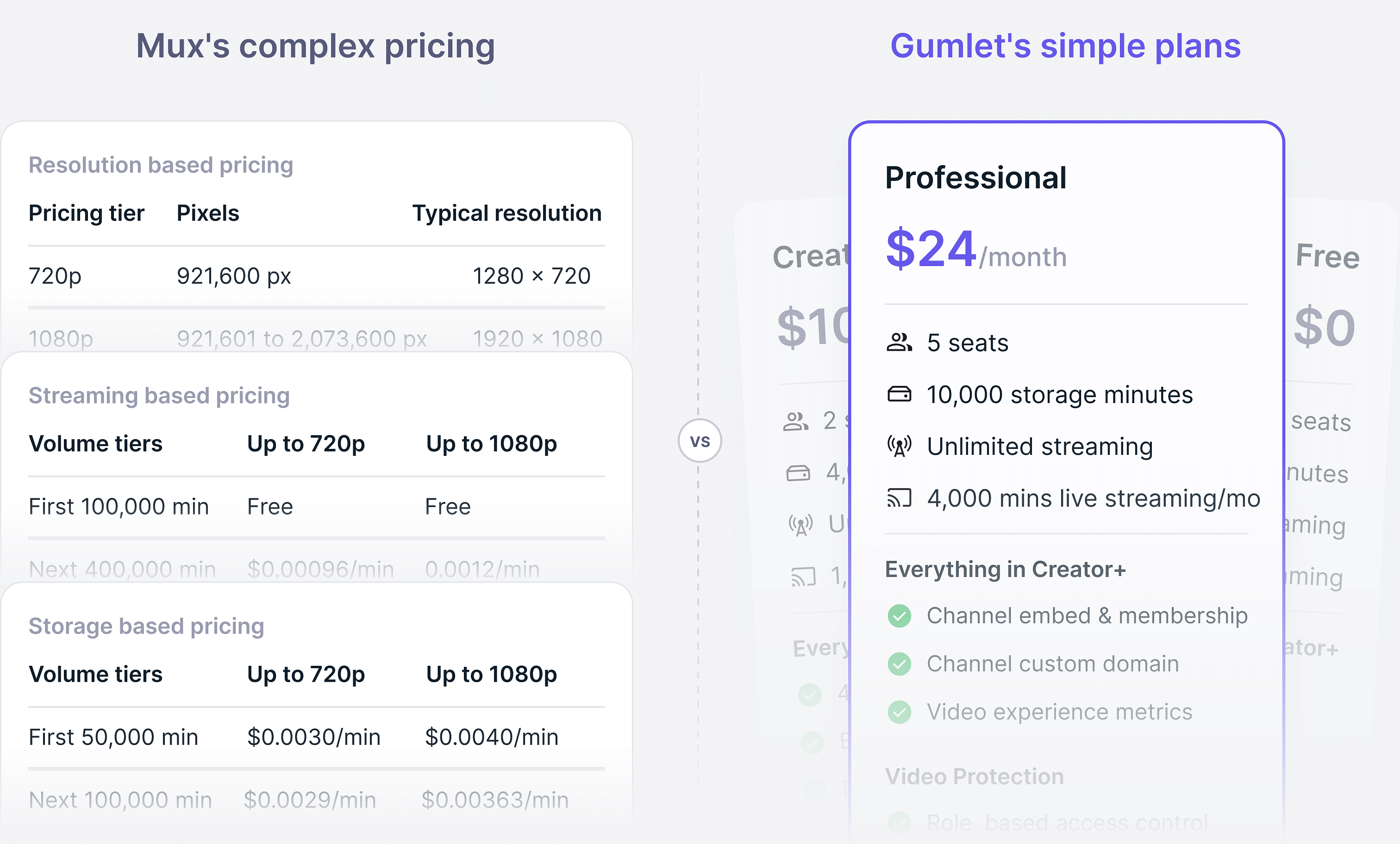Click the Unlimited streaming antenna icon
Screen dimensions: 1400x844
tap(899, 446)
